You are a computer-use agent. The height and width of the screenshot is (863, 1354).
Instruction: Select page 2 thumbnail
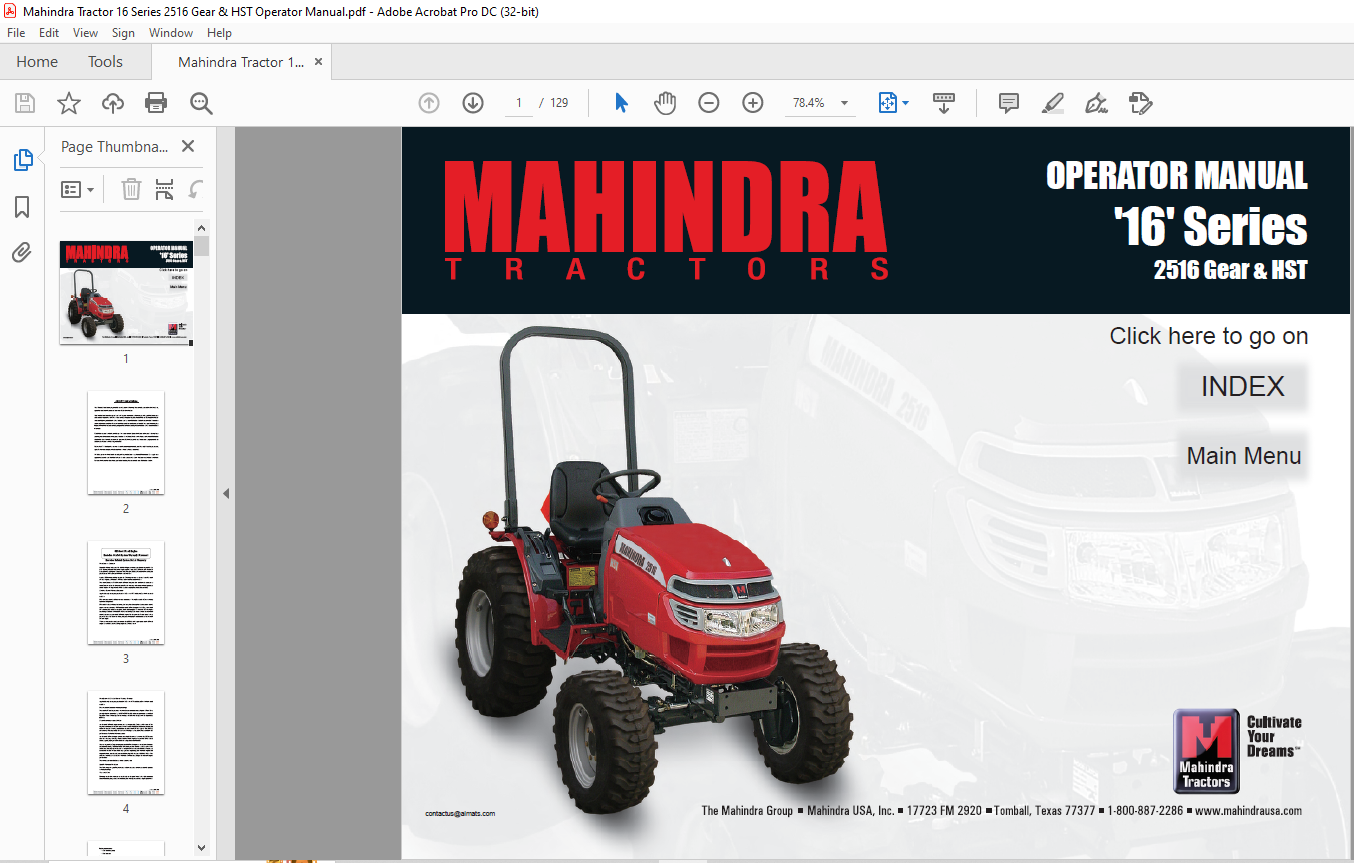click(x=126, y=443)
